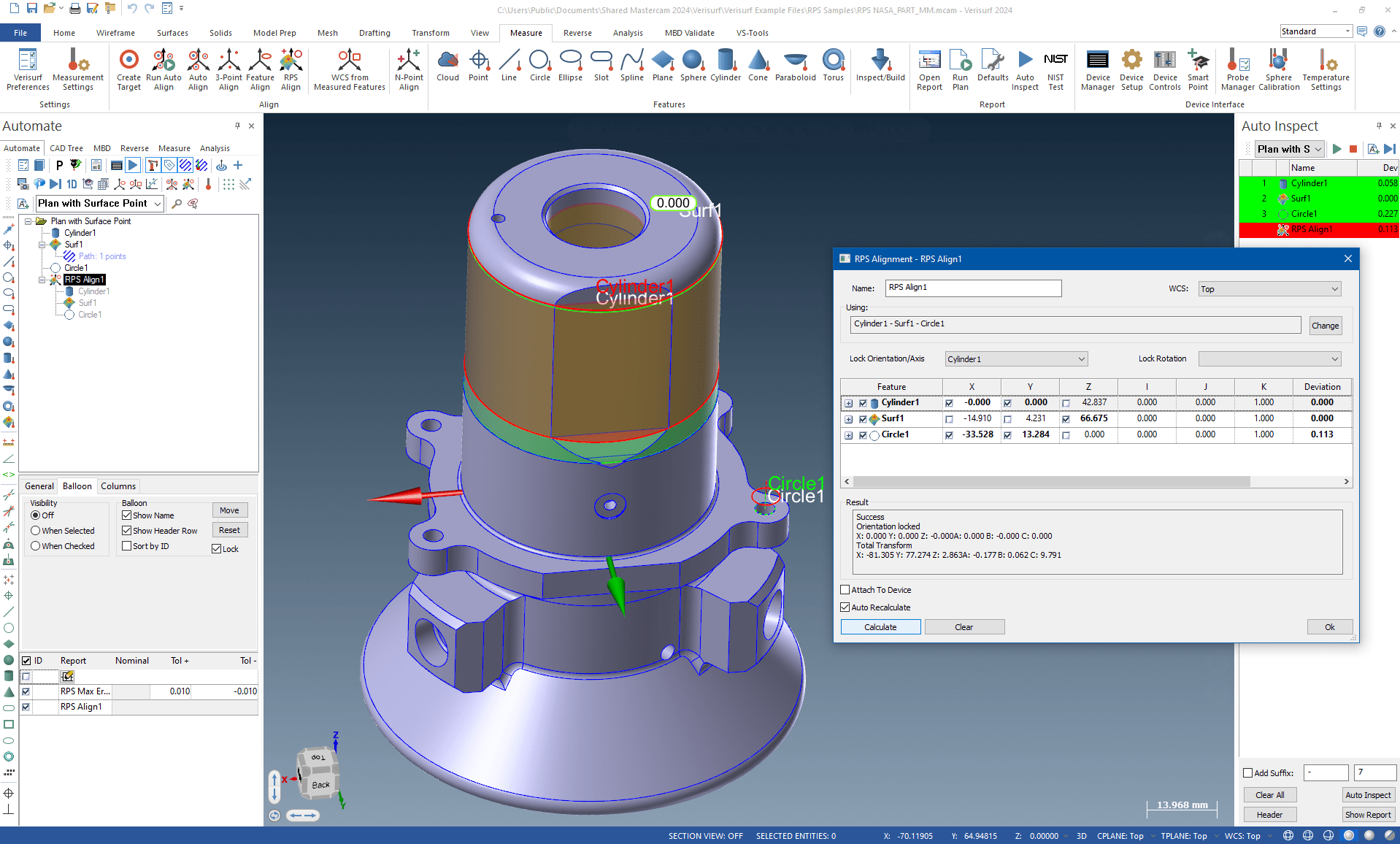Collapse the RPS Align1 tree node

coord(42,280)
